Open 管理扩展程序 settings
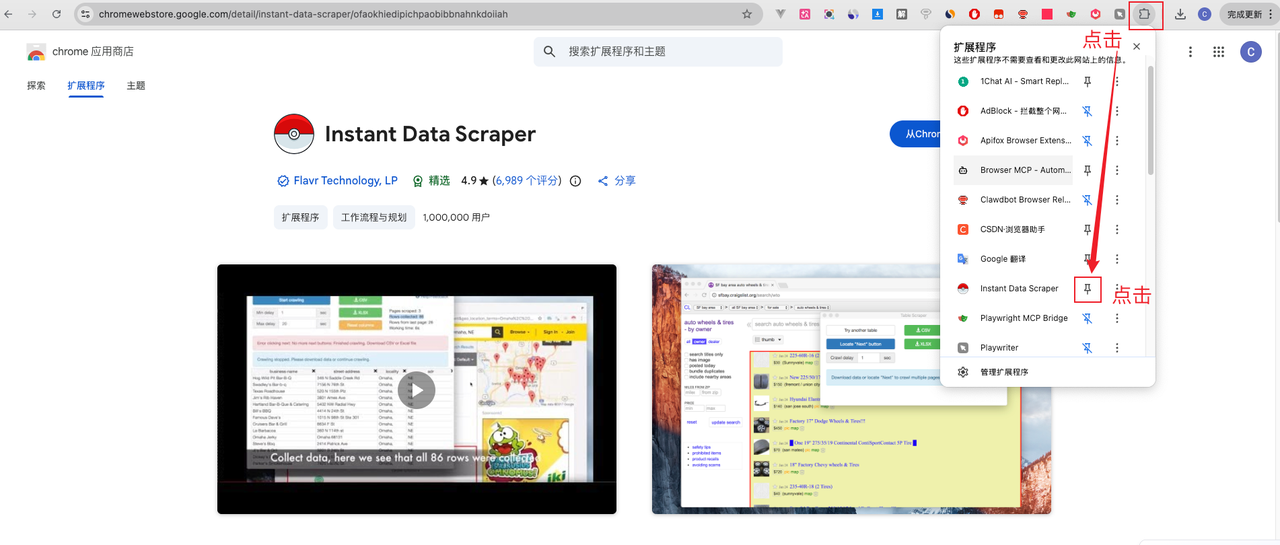The height and width of the screenshot is (545, 1280). pos(1004,372)
